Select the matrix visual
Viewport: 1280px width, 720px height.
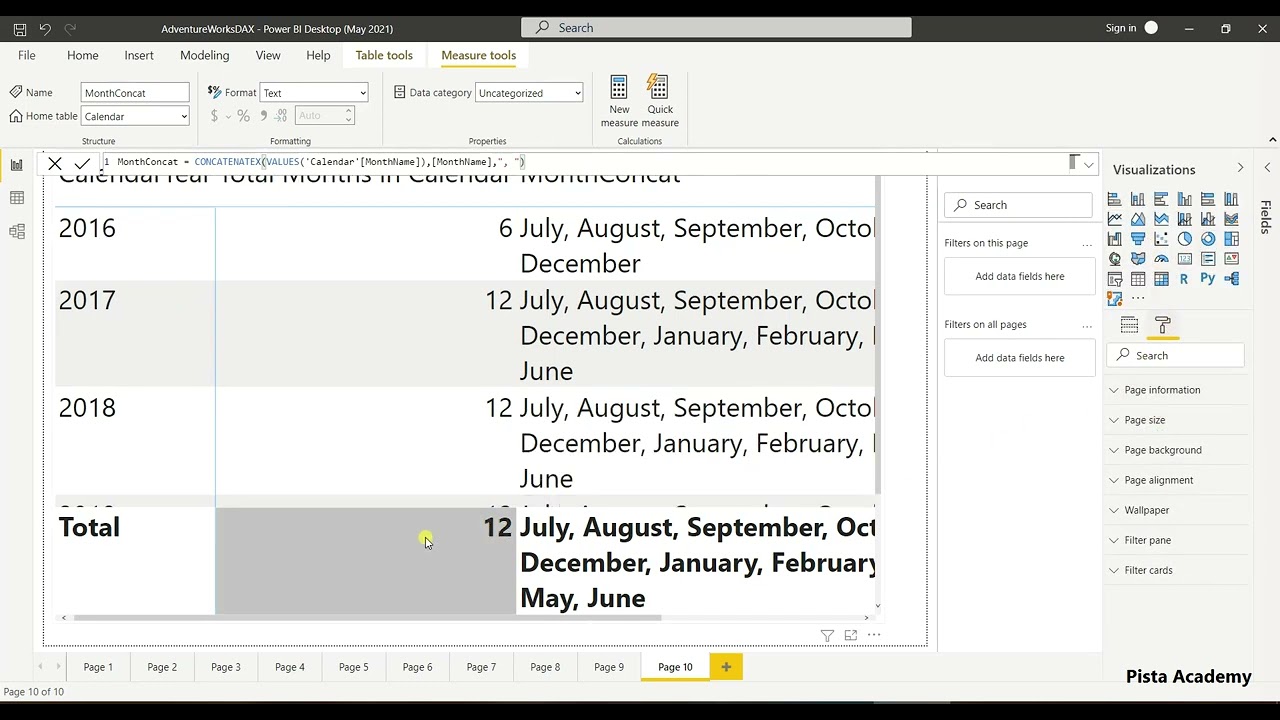1161,279
